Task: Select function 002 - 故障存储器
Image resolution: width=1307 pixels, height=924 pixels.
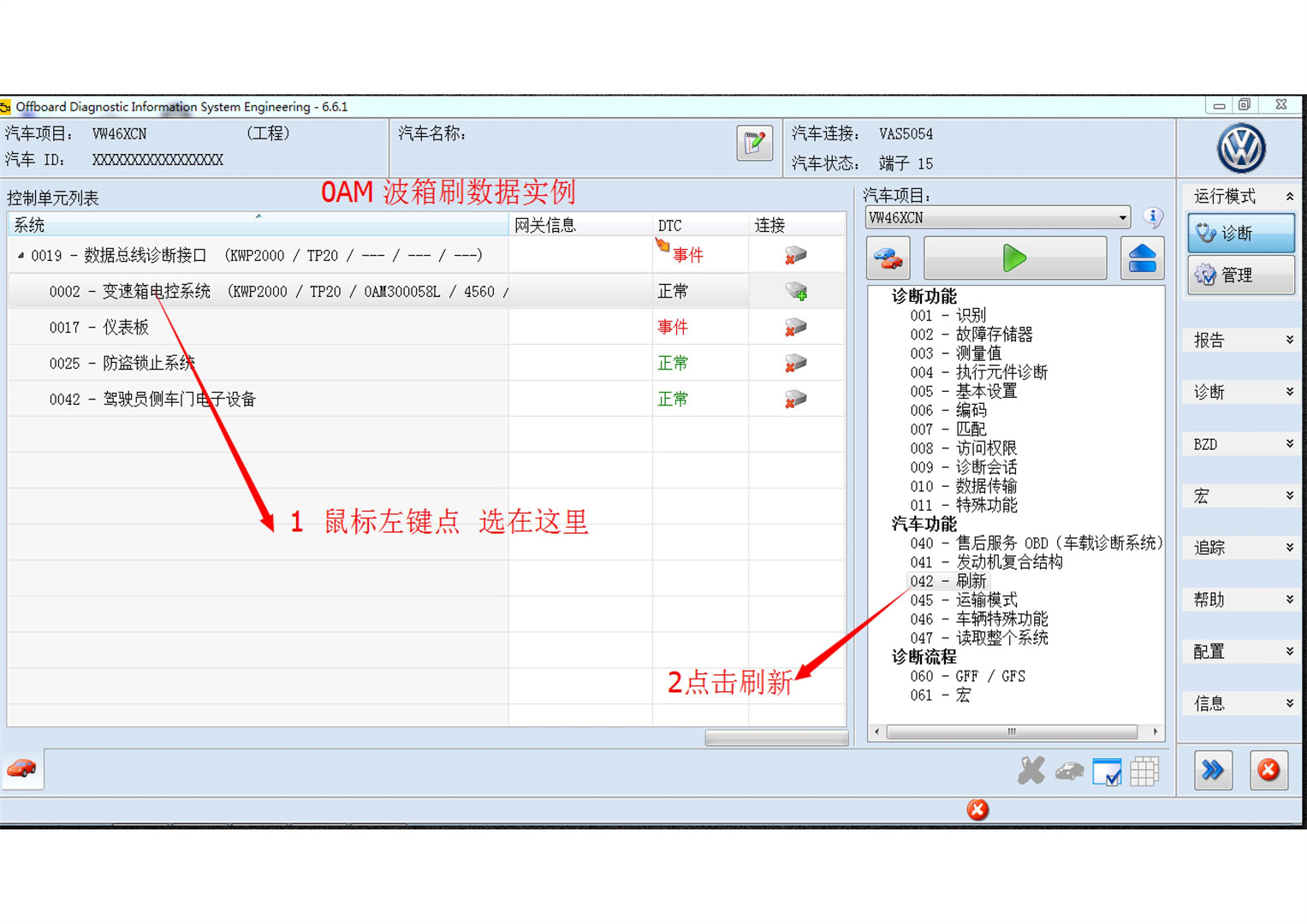Action: (971, 335)
